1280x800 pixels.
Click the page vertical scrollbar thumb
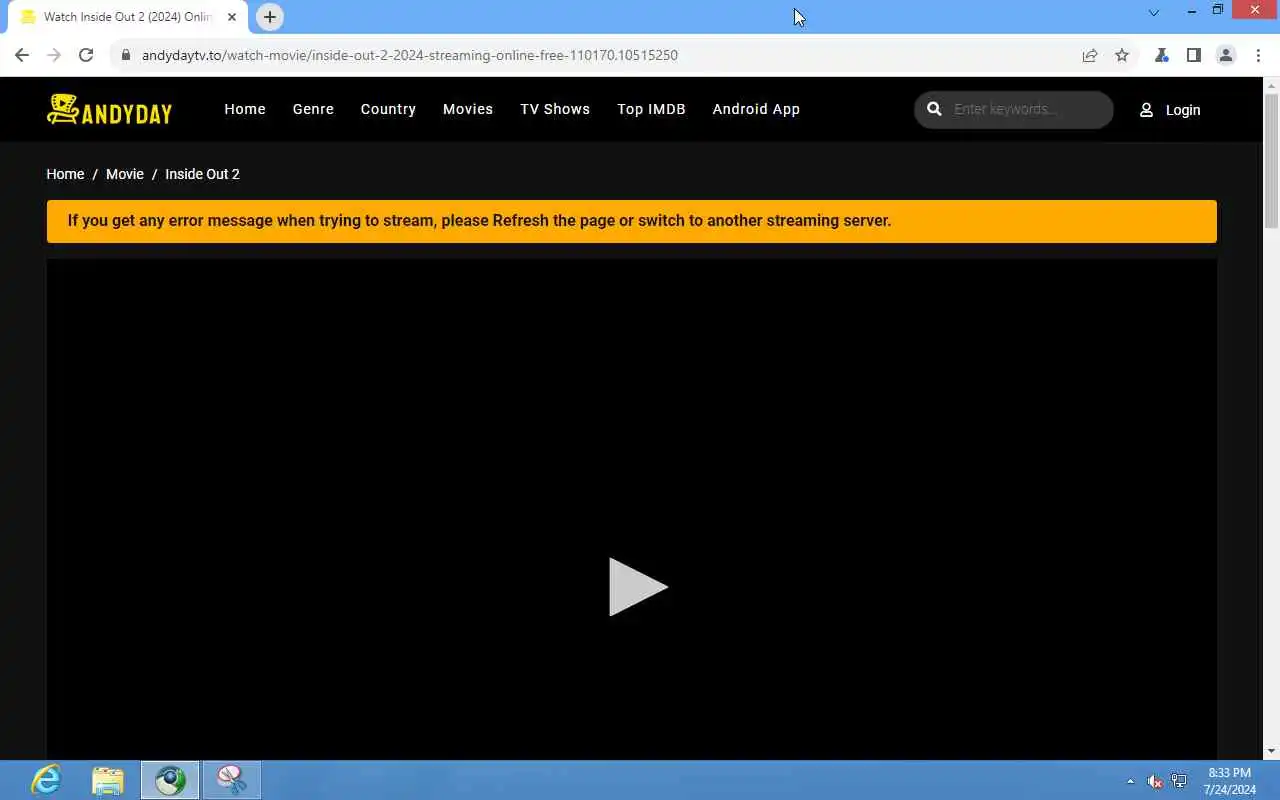1271,160
